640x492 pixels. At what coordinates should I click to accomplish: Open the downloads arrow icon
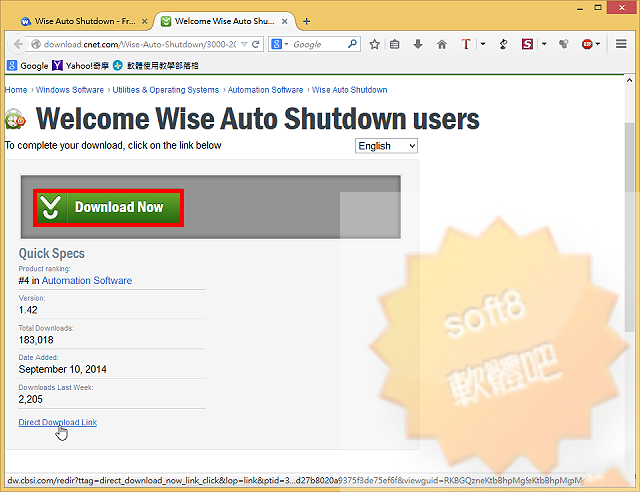click(418, 44)
